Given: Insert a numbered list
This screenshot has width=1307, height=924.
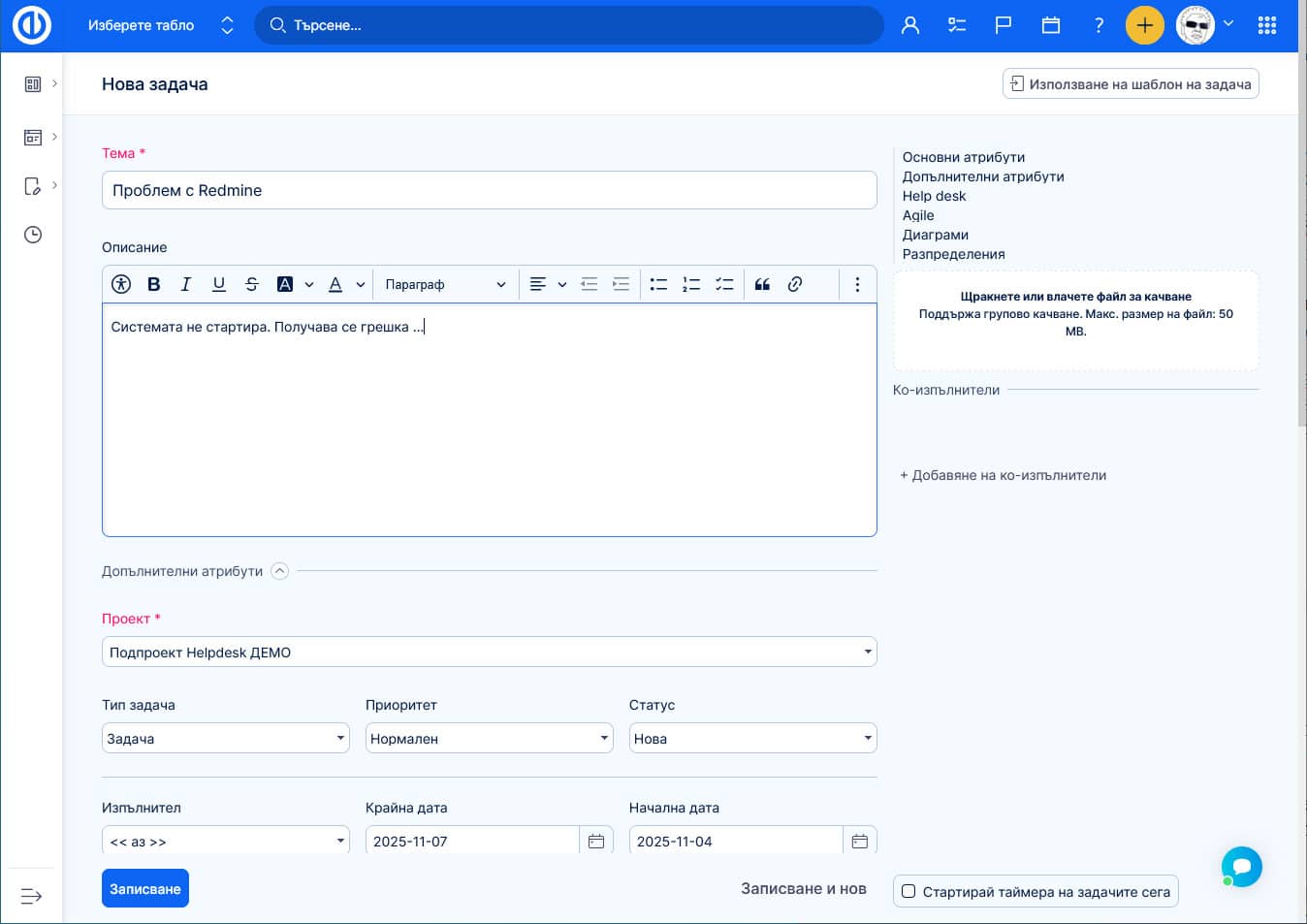Looking at the screenshot, I should tap(691, 284).
